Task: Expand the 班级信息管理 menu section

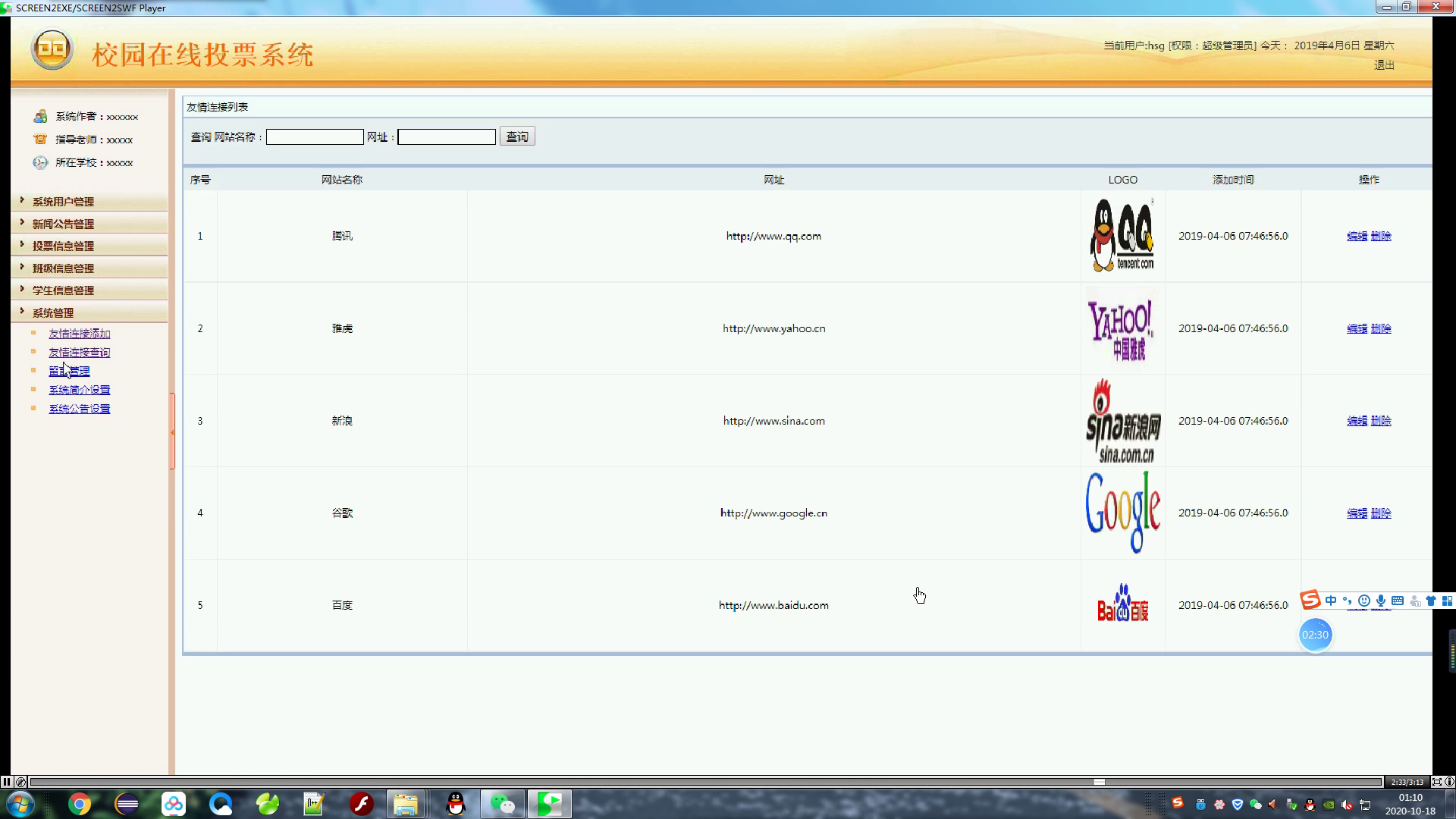Action: click(x=63, y=268)
